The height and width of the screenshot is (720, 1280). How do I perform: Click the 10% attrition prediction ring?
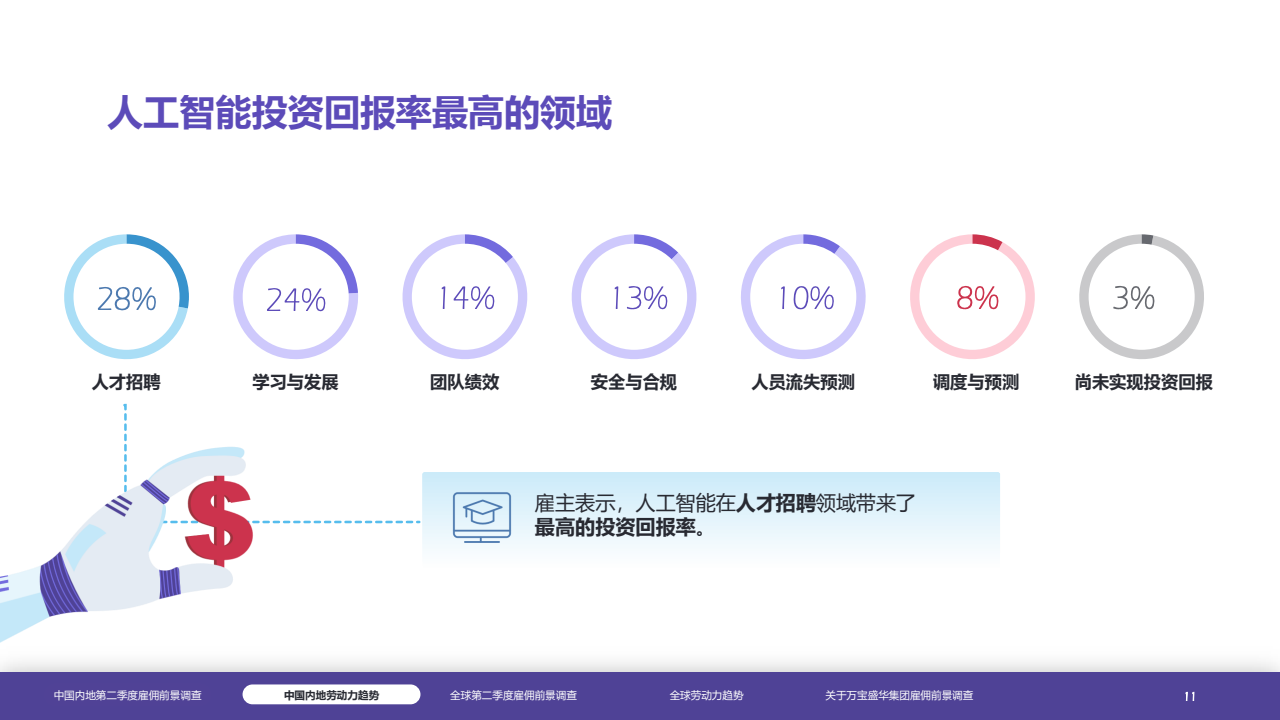[x=803, y=297]
